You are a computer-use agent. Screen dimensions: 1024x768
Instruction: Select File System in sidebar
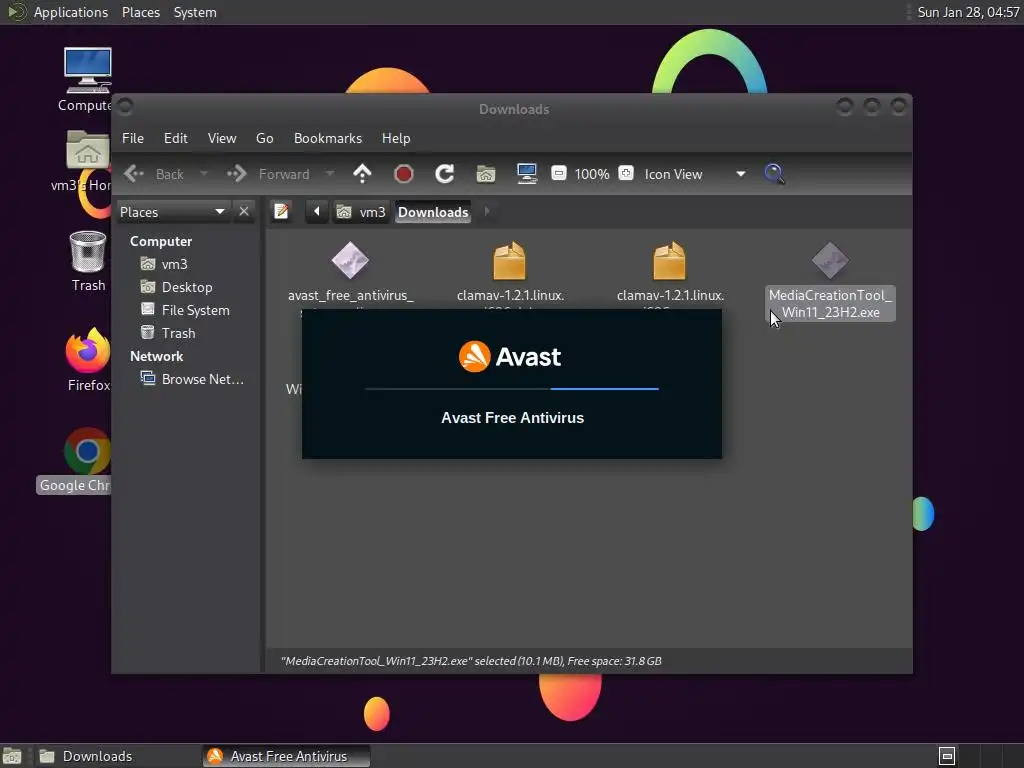[195, 310]
